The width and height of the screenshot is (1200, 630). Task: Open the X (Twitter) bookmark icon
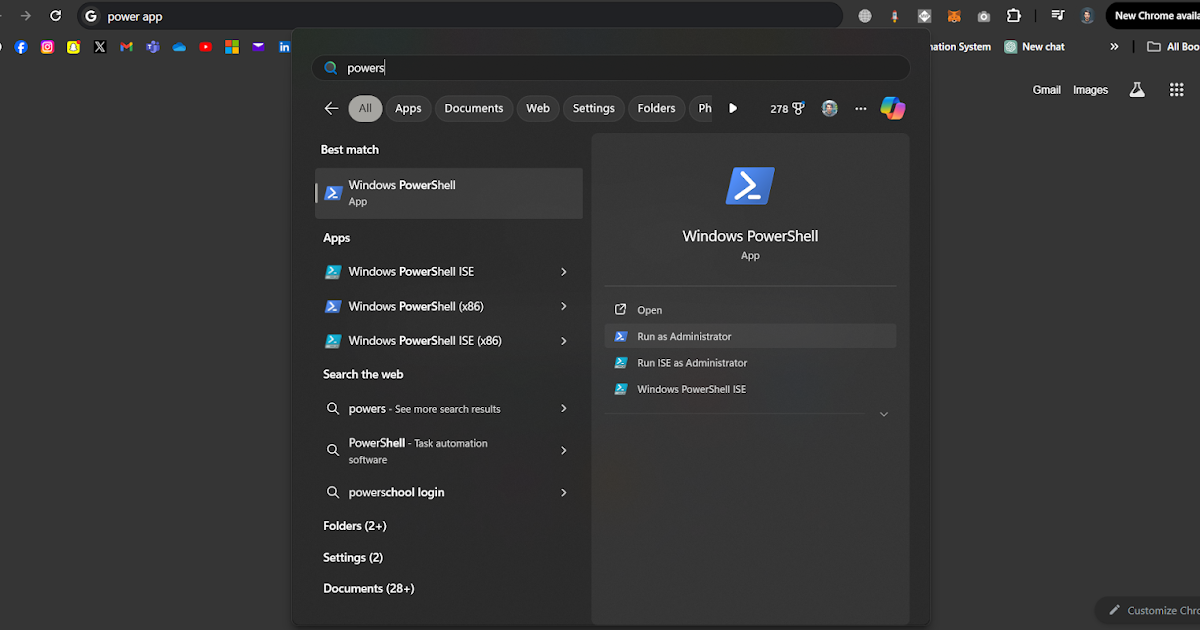100,47
